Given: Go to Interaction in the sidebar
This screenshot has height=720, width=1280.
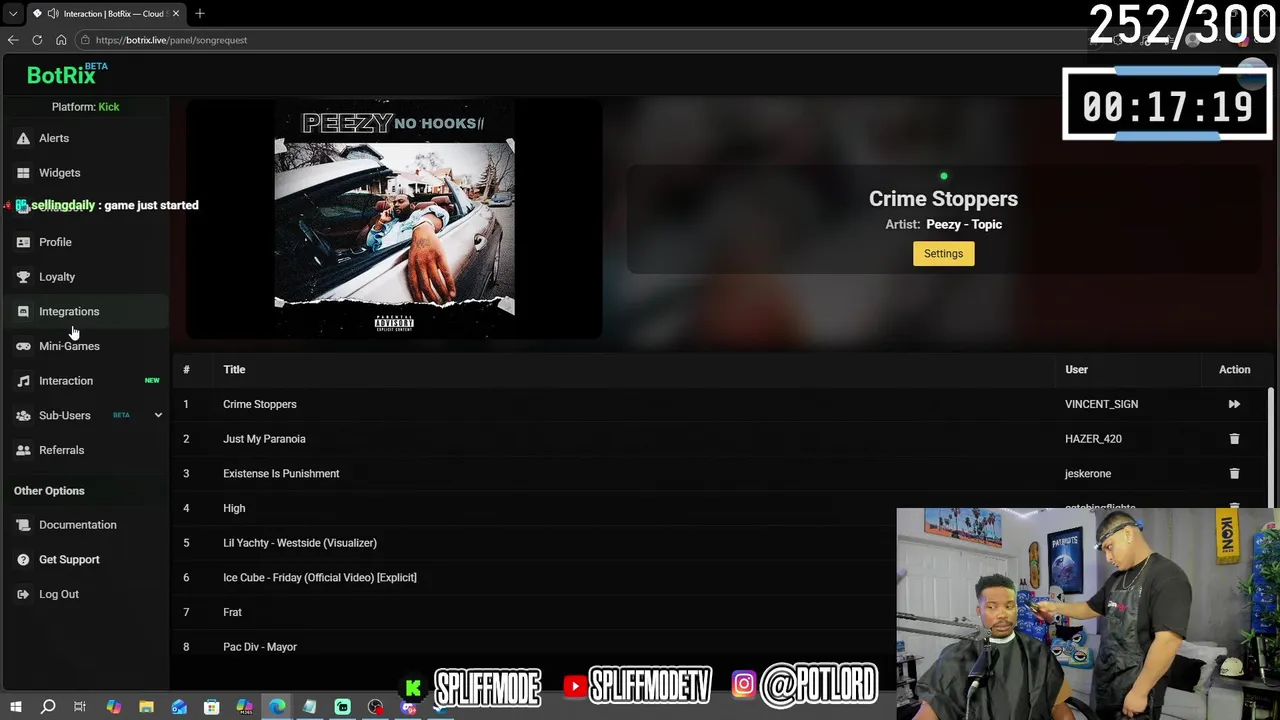Looking at the screenshot, I should pos(66,381).
